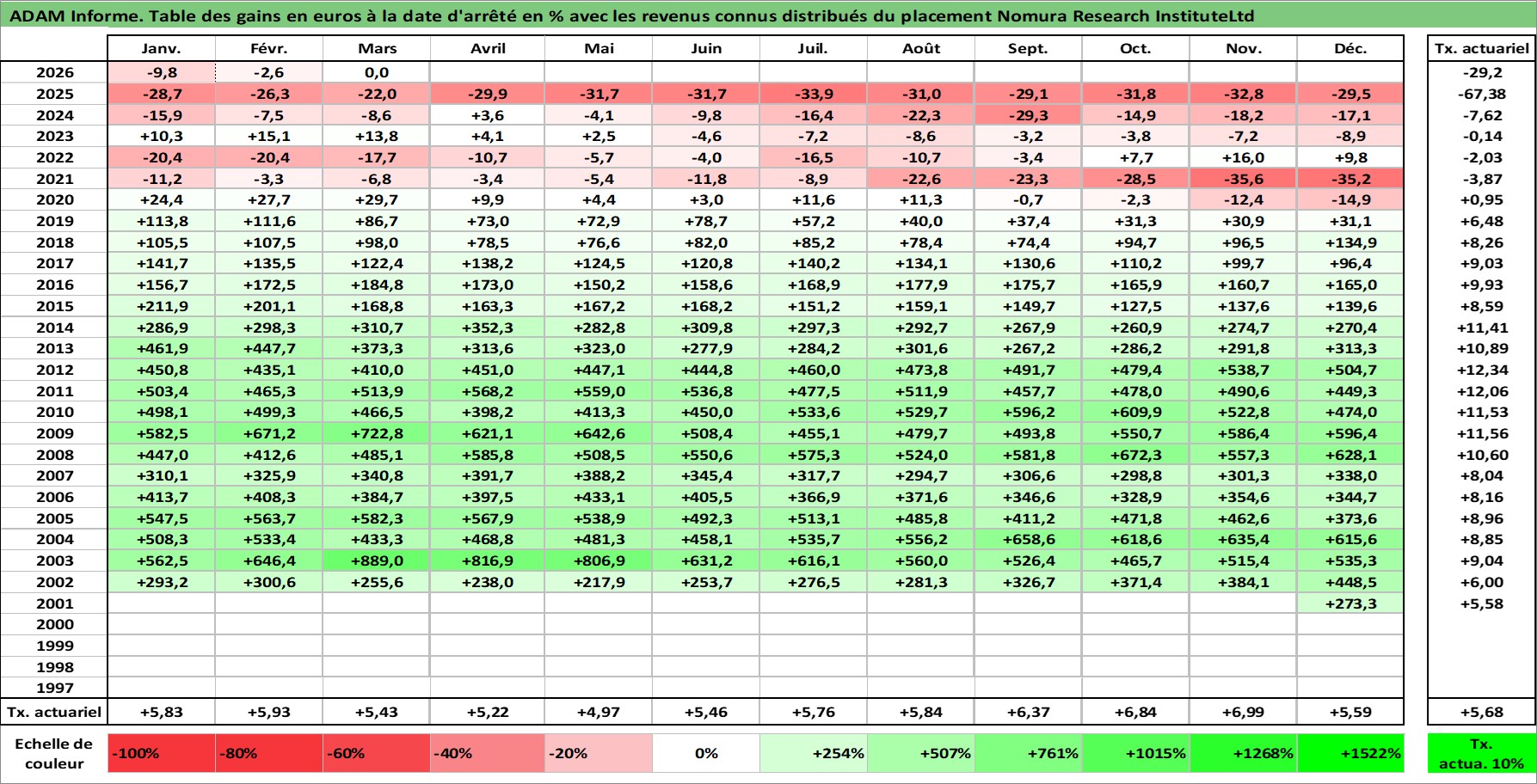Select the "Déc." column header
The image size is (1537, 784).
1350,48
